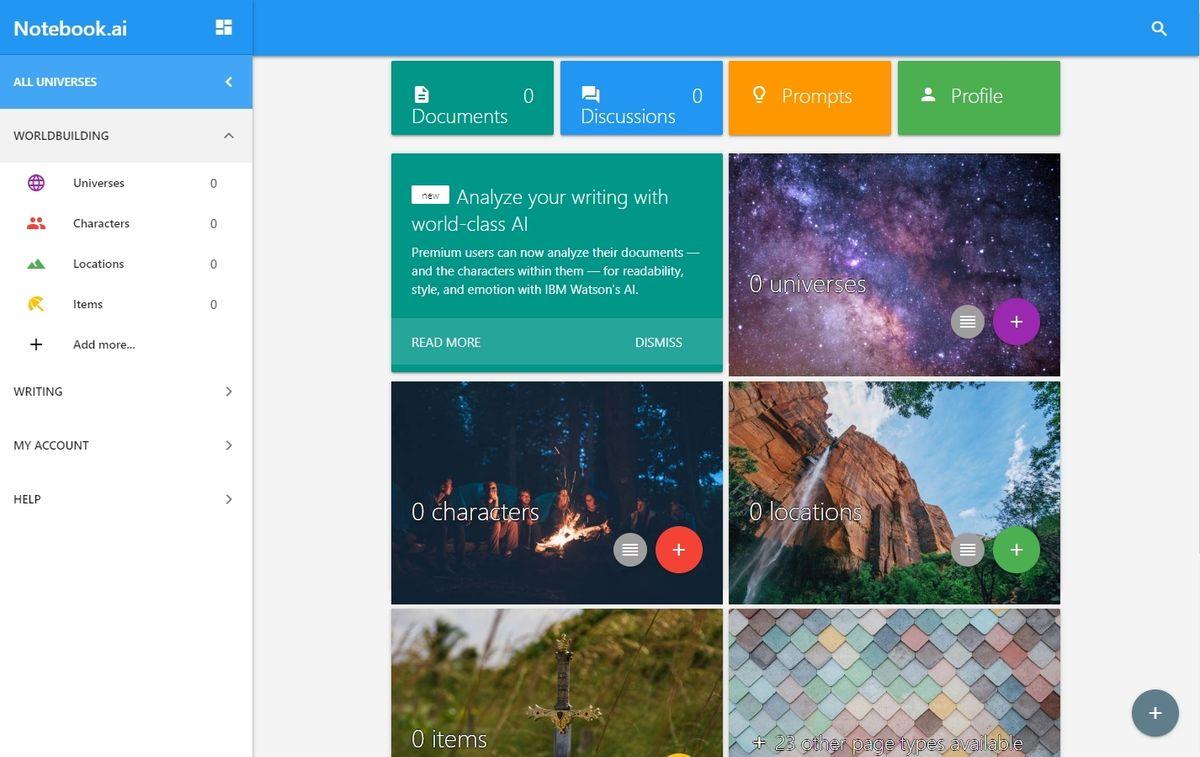Image resolution: width=1200 pixels, height=757 pixels.
Task: Open Locations in the sidebar
Action: click(x=126, y=264)
